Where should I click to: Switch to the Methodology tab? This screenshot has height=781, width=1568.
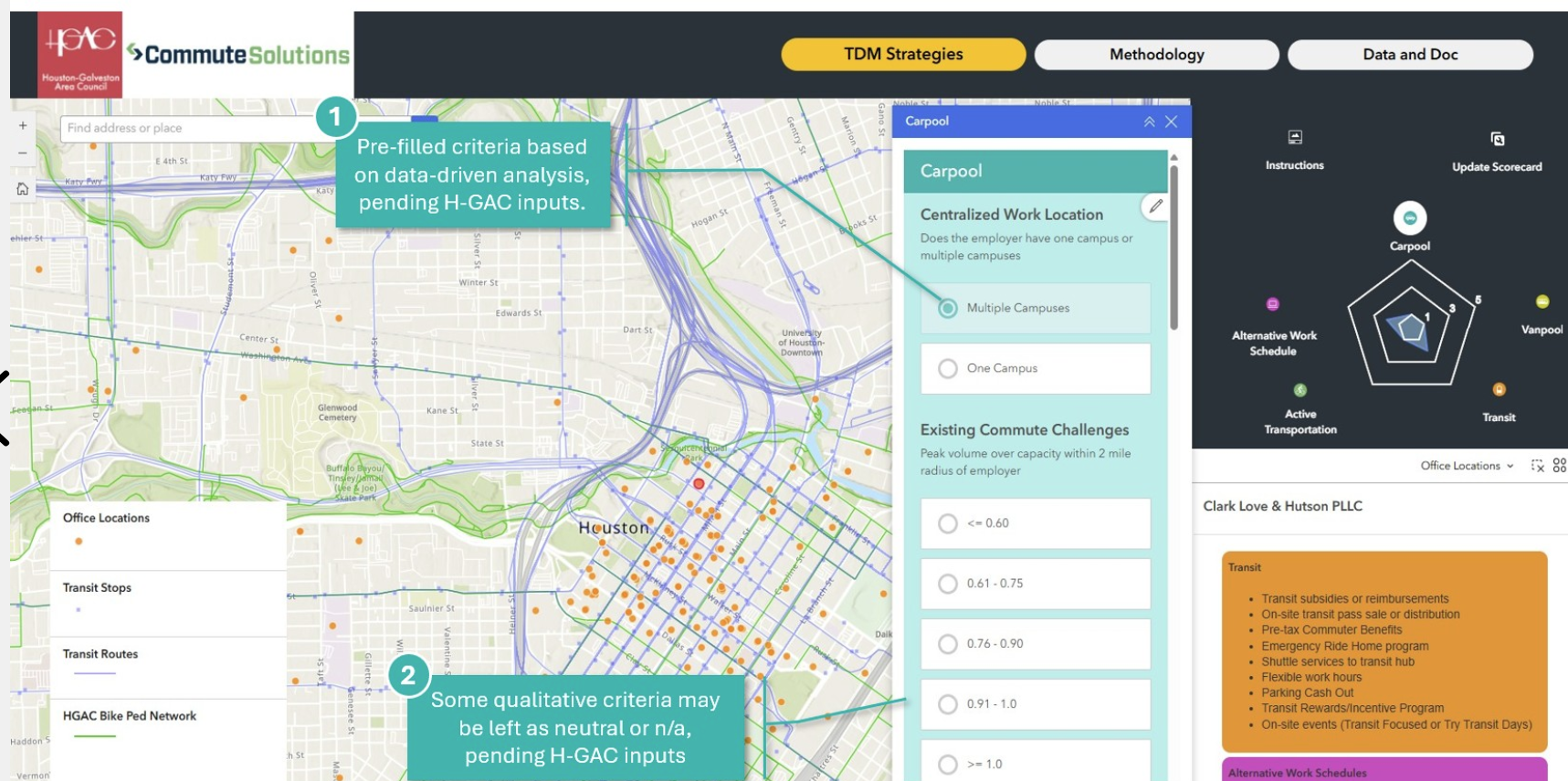coord(1156,55)
